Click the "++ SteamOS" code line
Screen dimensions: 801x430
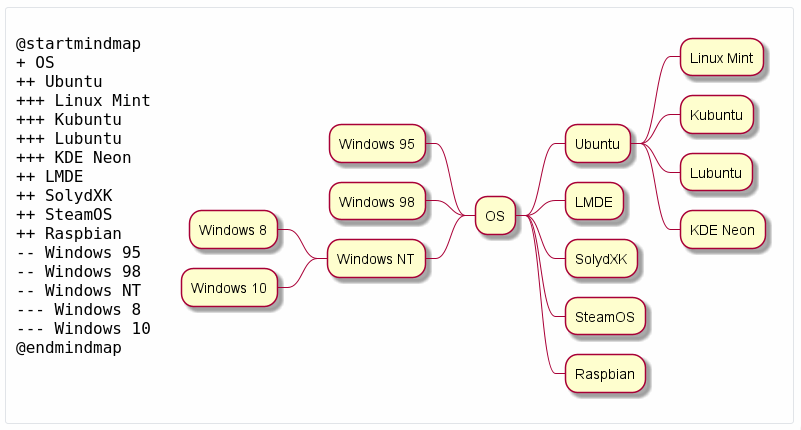click(x=64, y=214)
